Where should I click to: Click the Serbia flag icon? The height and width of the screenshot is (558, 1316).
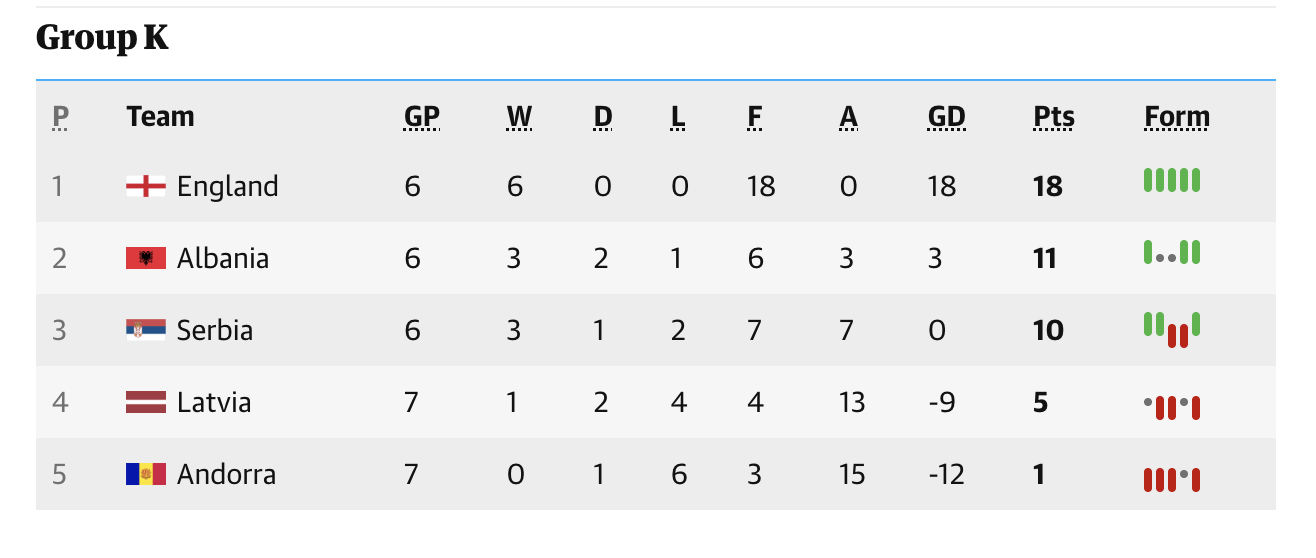145,330
